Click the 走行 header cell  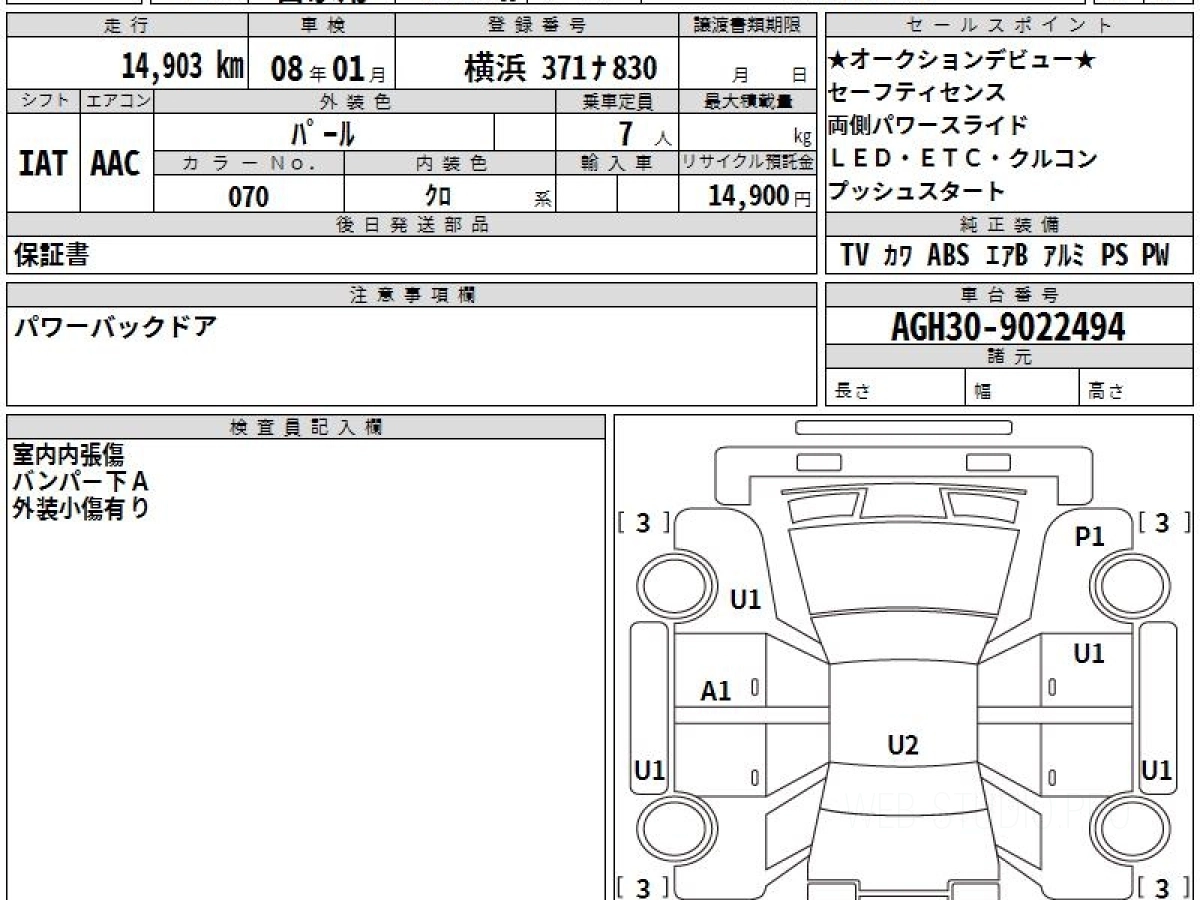click(x=127, y=26)
